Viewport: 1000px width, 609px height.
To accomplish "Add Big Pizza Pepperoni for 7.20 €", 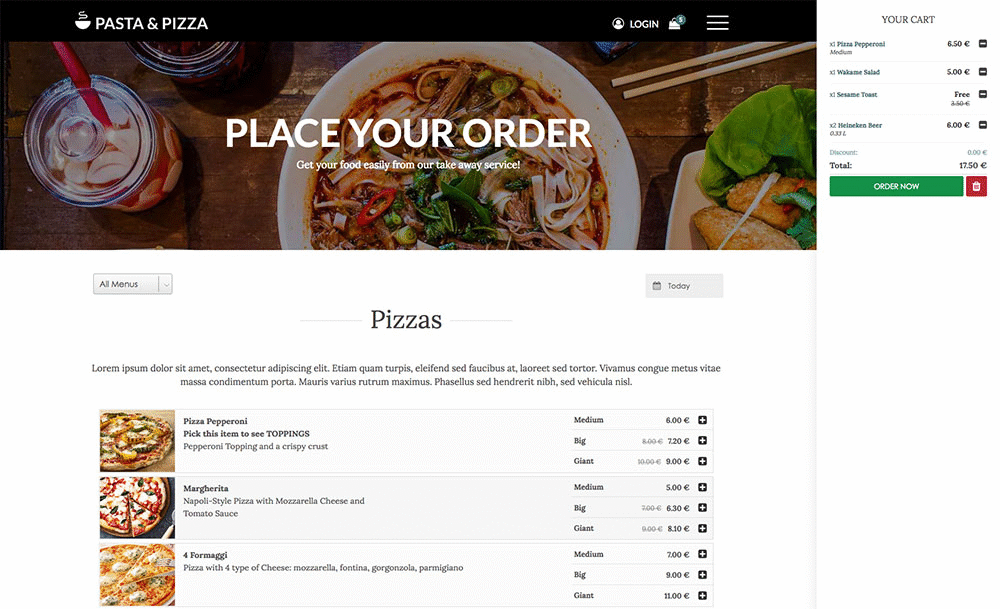I will tap(702, 441).
